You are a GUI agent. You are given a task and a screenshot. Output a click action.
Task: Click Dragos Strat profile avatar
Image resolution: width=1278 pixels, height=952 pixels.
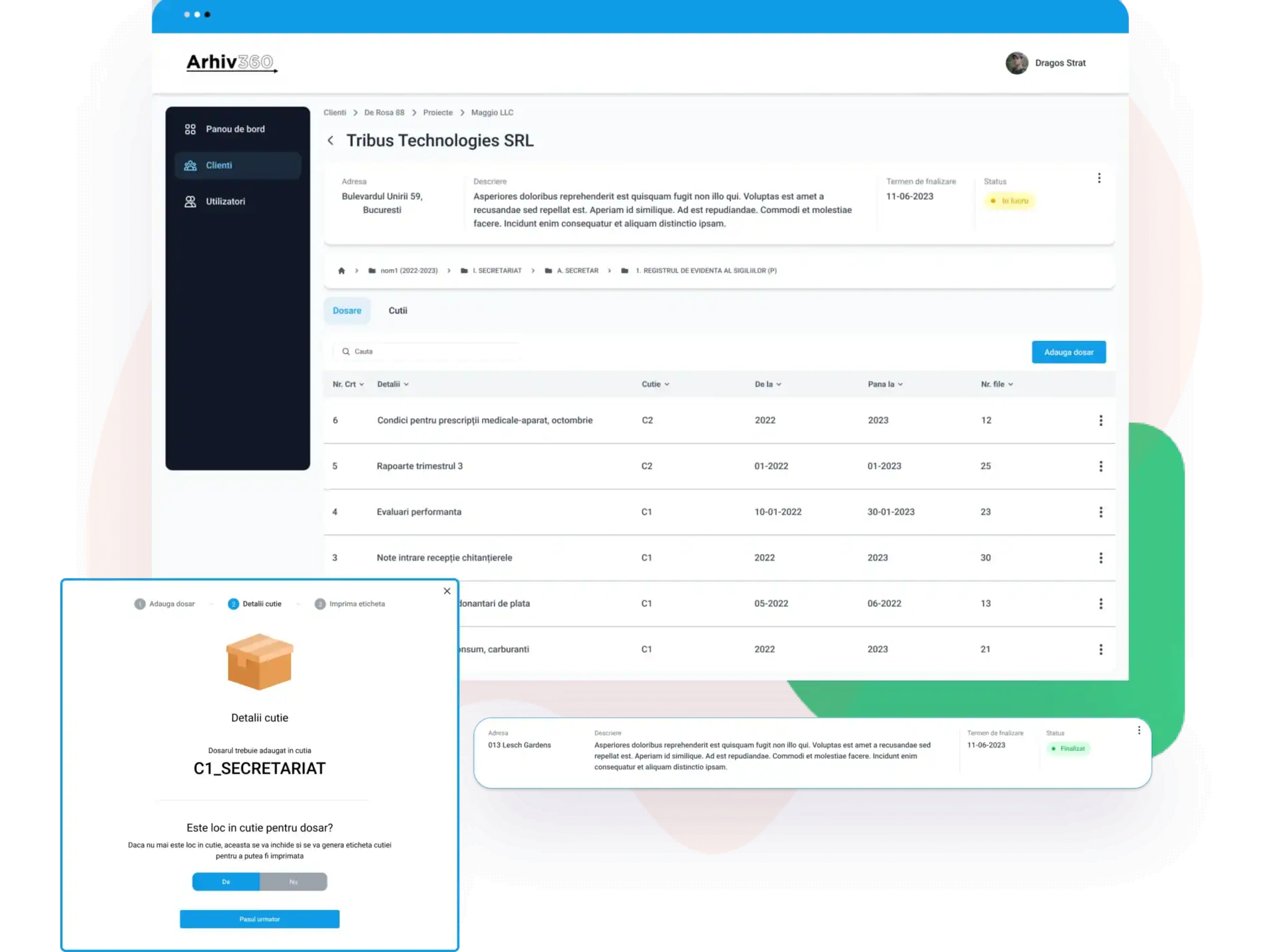click(1016, 63)
